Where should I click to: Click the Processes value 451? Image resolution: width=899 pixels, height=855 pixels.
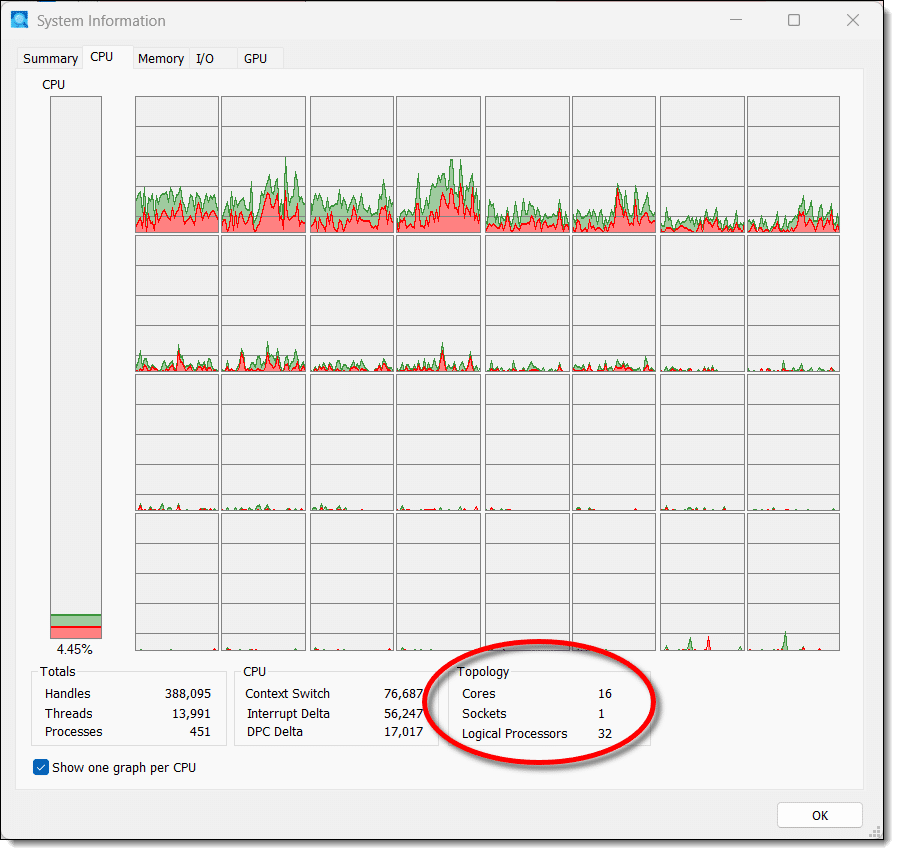tap(200, 732)
